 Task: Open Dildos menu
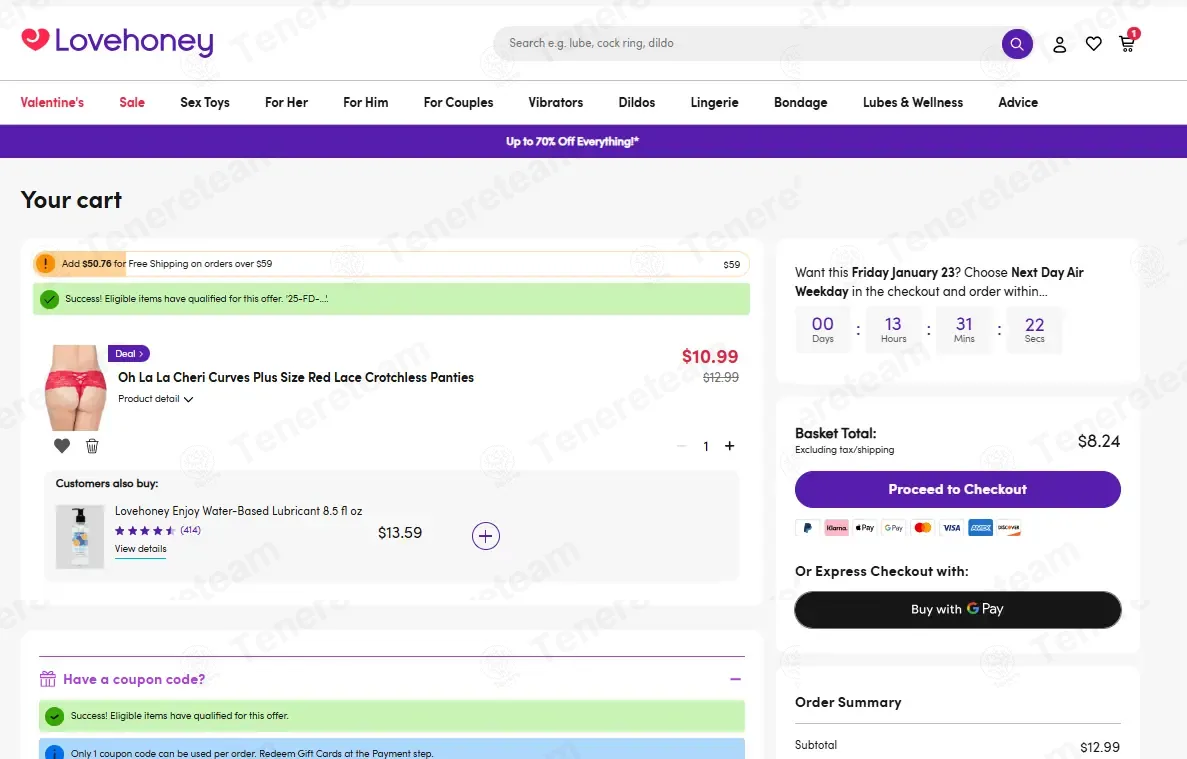pyautogui.click(x=637, y=102)
